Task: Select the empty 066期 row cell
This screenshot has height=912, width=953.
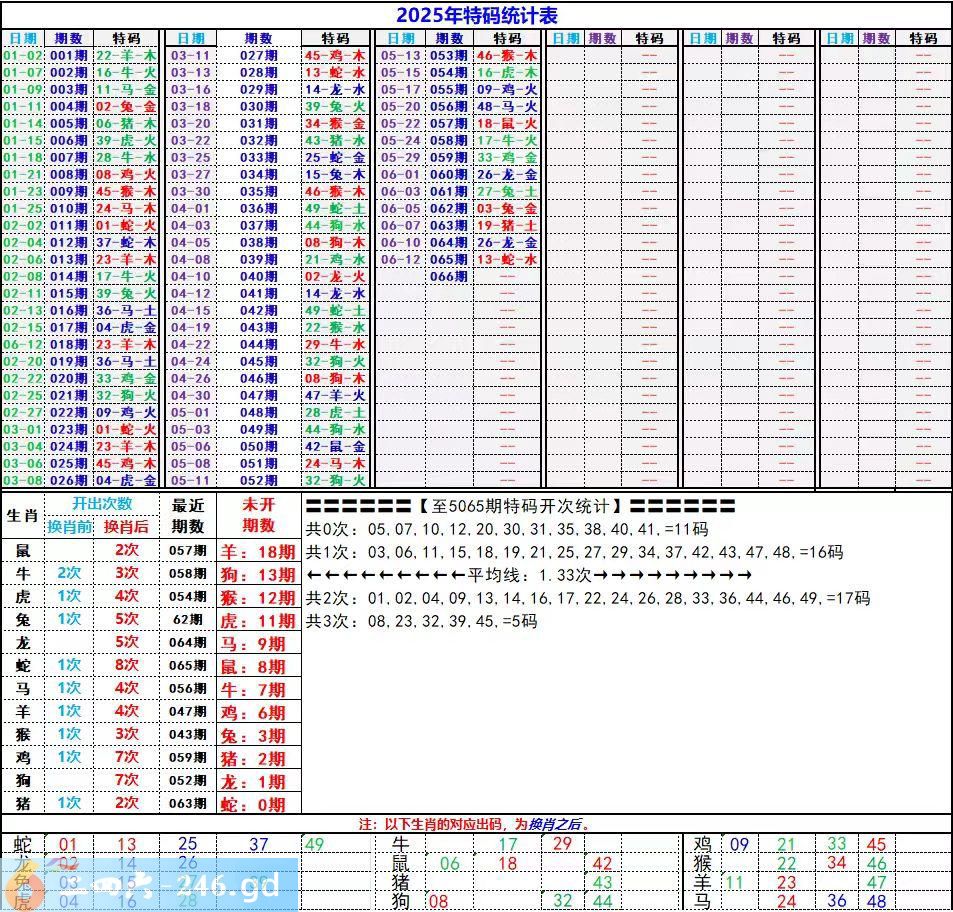Action: 449,277
